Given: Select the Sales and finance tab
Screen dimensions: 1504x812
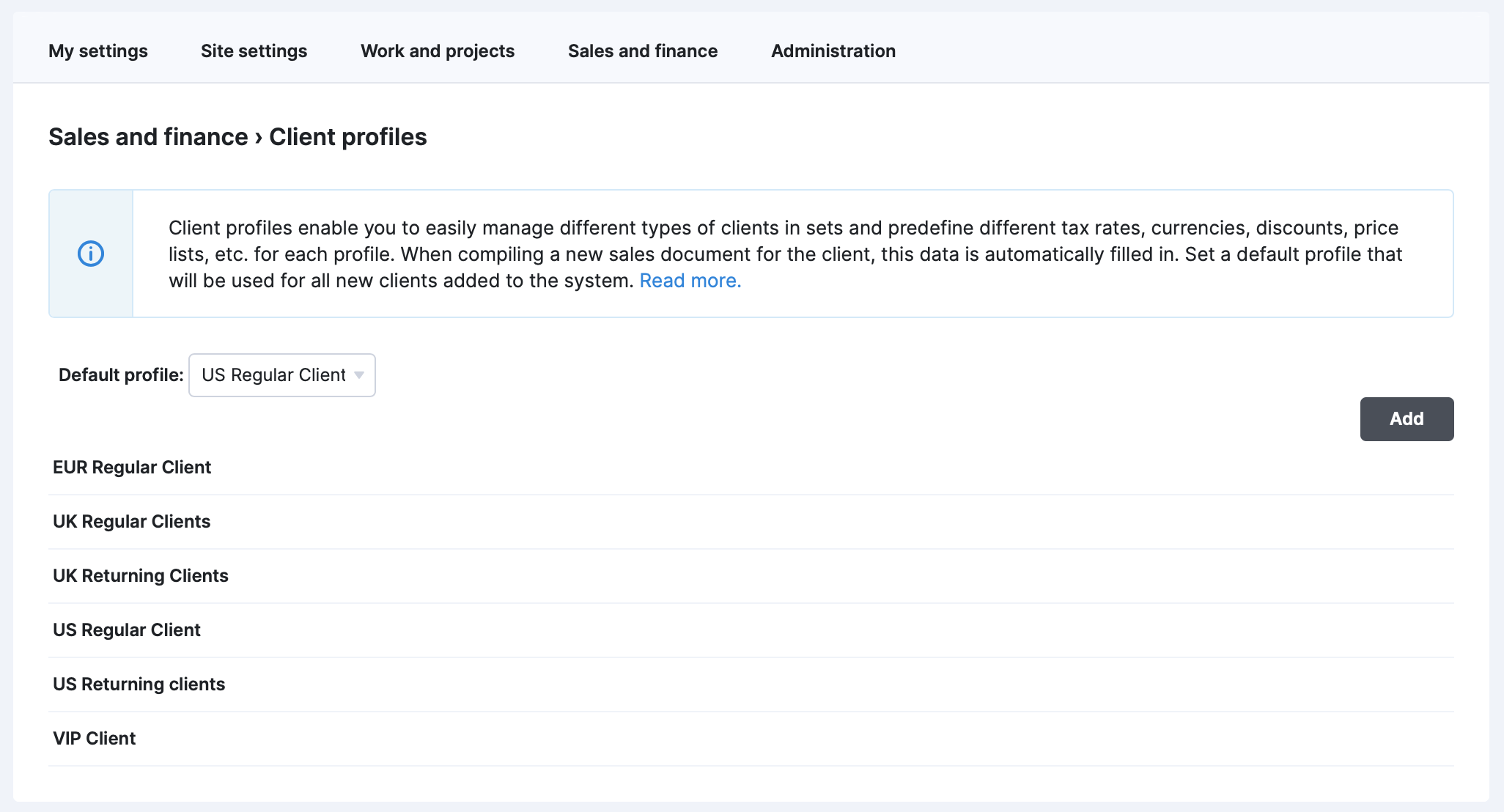Looking at the screenshot, I should click(643, 51).
